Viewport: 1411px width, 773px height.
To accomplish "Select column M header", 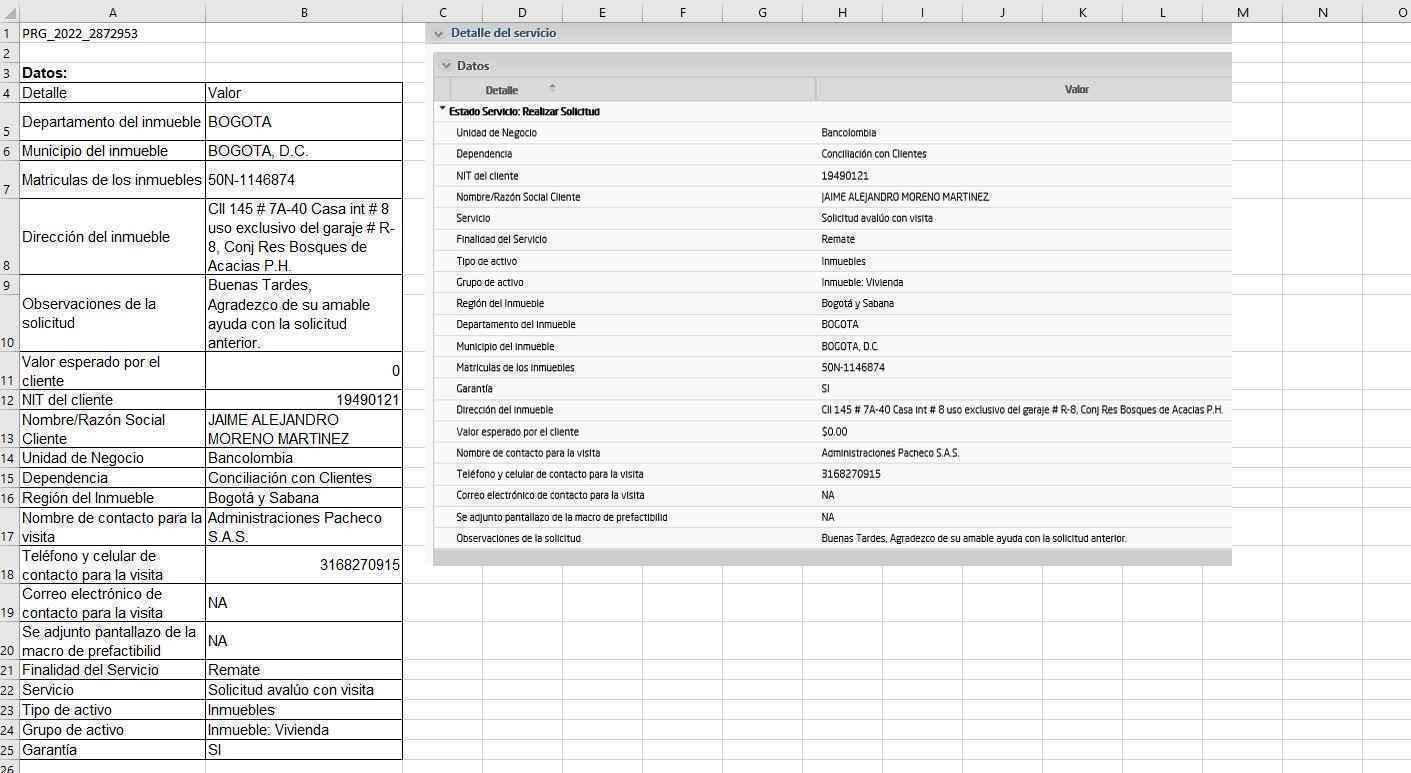I will [1242, 12].
